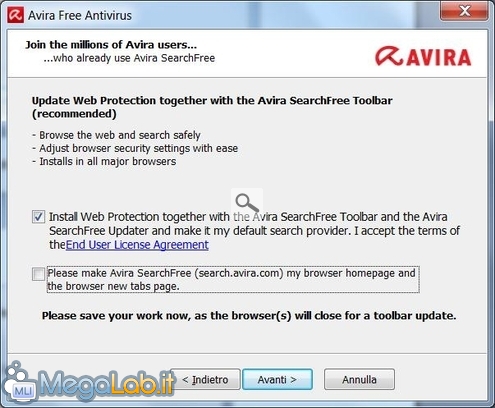
Task: Click '...who already use Avira SearchFree' subtitle
Action: (129, 58)
